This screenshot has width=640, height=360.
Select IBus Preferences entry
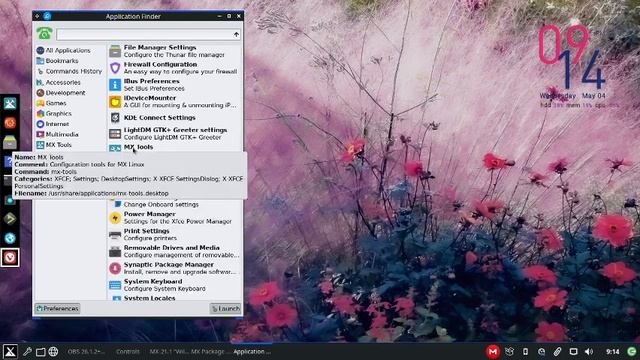click(175, 84)
